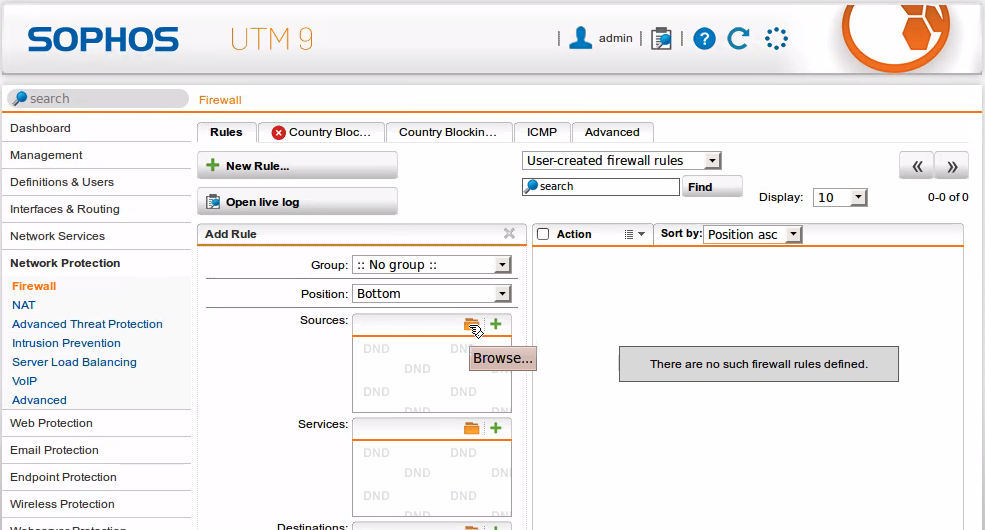Browse Services with the folder icon

471,428
